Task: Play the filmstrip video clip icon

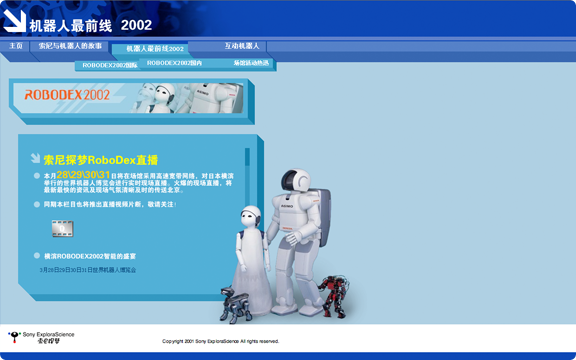Action: coord(62,228)
